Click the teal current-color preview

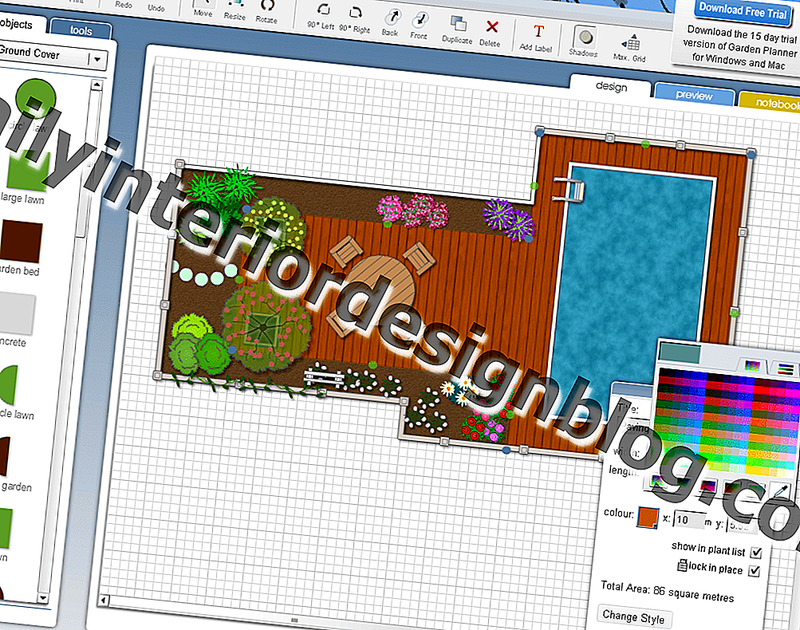point(680,352)
